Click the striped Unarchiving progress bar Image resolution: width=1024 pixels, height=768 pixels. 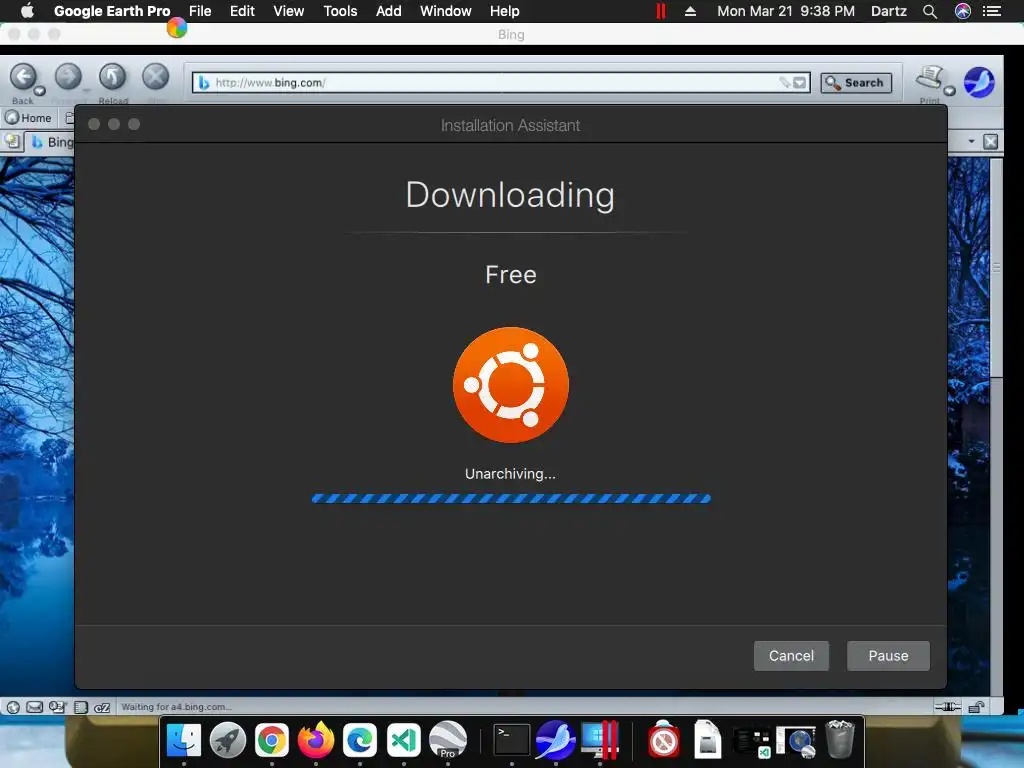[x=511, y=498]
